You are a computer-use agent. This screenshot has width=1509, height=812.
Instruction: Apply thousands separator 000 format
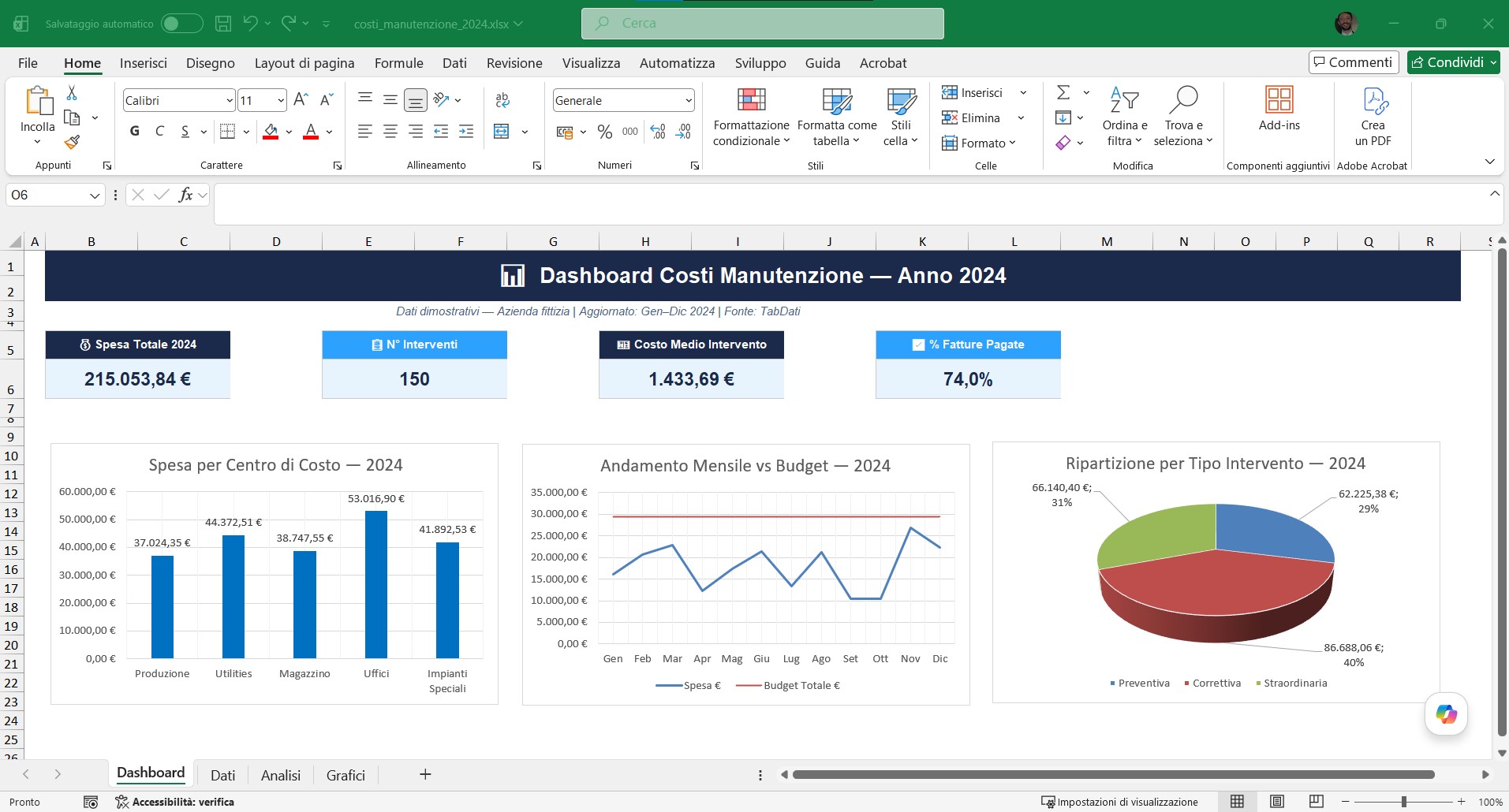[x=630, y=132]
